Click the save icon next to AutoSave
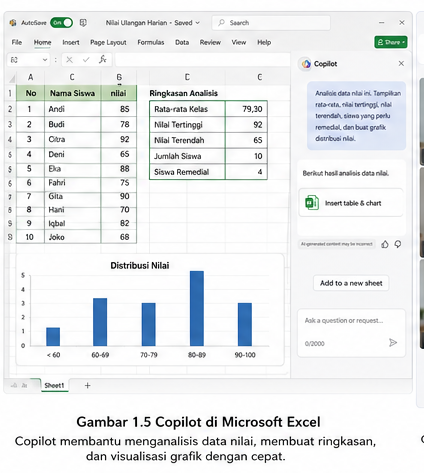This screenshot has width=424, height=473. [x=83, y=23]
